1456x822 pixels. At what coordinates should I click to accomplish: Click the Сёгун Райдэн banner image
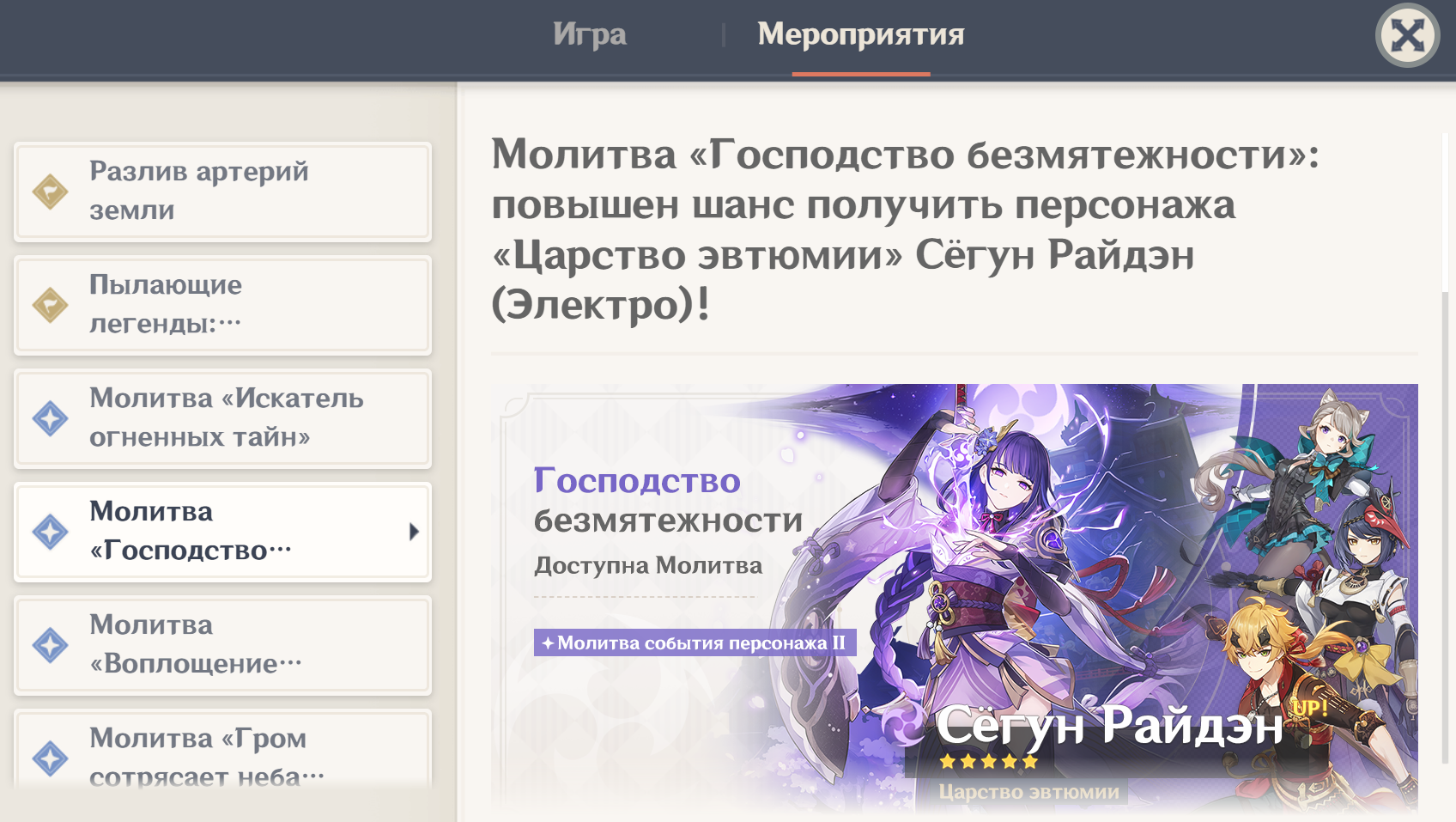coord(955,599)
